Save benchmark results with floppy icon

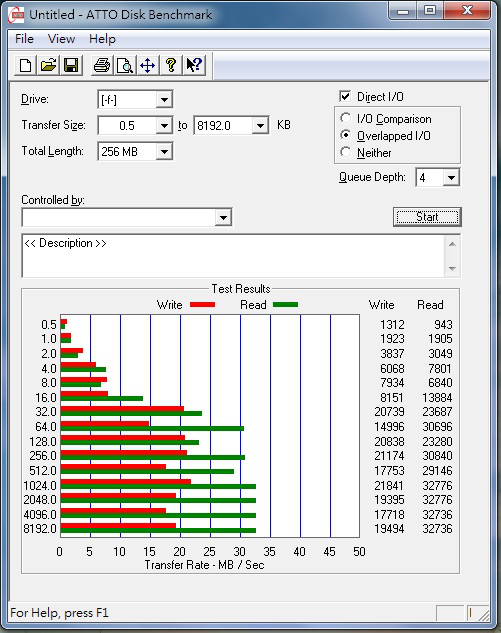(x=71, y=65)
